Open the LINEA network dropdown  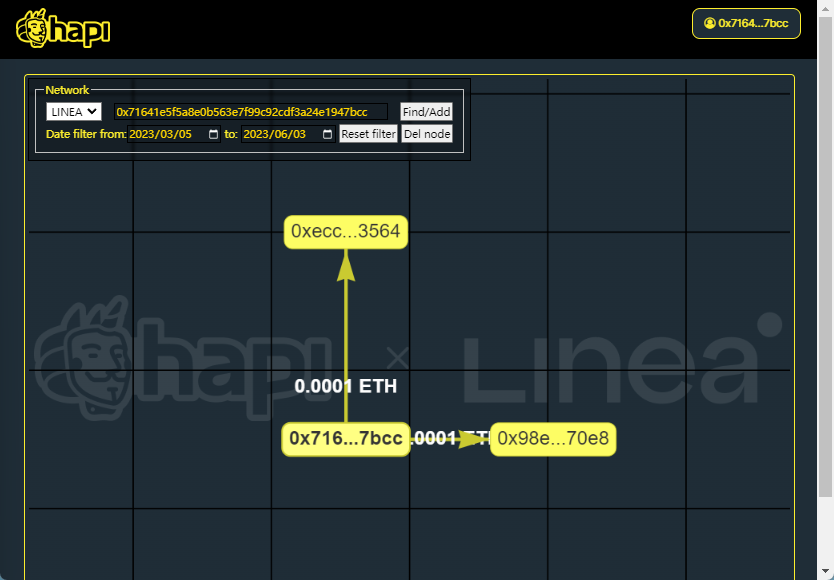[74, 112]
